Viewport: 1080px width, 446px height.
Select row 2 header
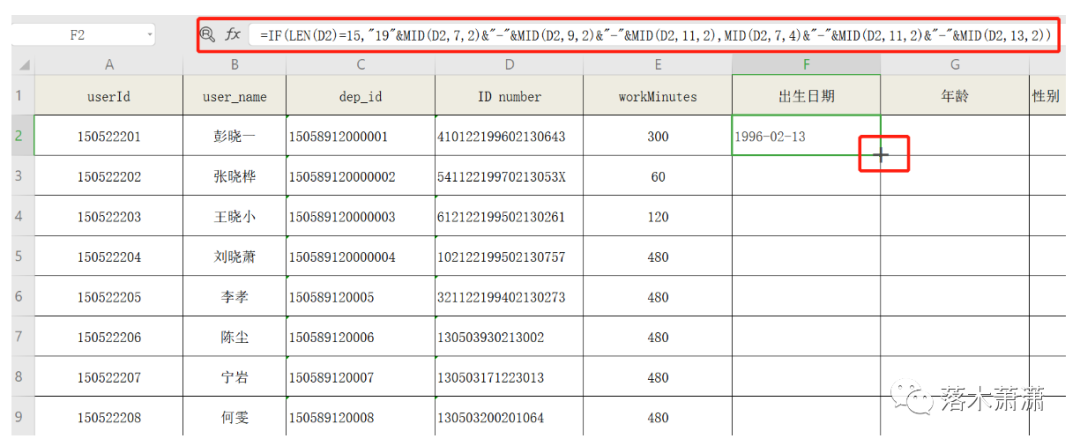pyautogui.click(x=23, y=136)
